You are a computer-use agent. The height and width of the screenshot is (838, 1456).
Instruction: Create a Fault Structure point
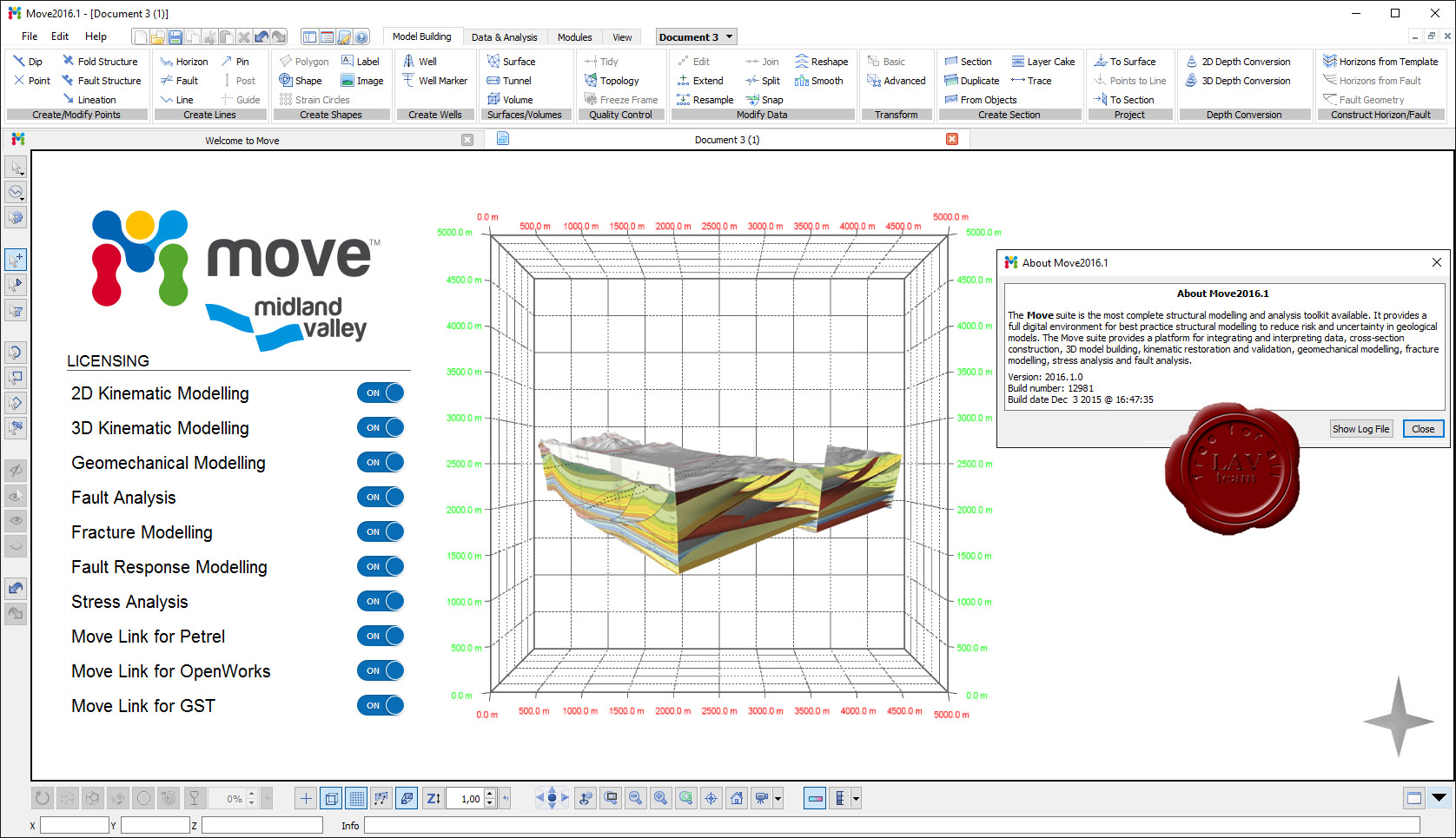tap(102, 81)
